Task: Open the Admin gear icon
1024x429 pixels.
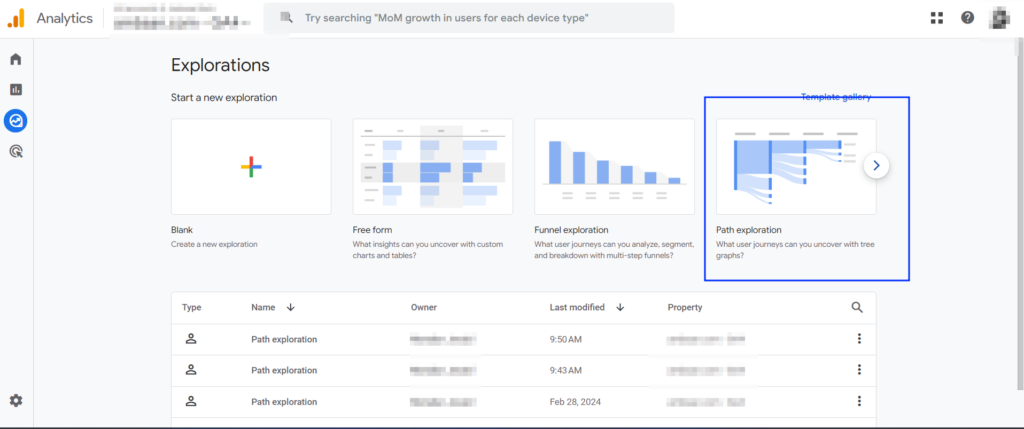Action: pyautogui.click(x=16, y=401)
